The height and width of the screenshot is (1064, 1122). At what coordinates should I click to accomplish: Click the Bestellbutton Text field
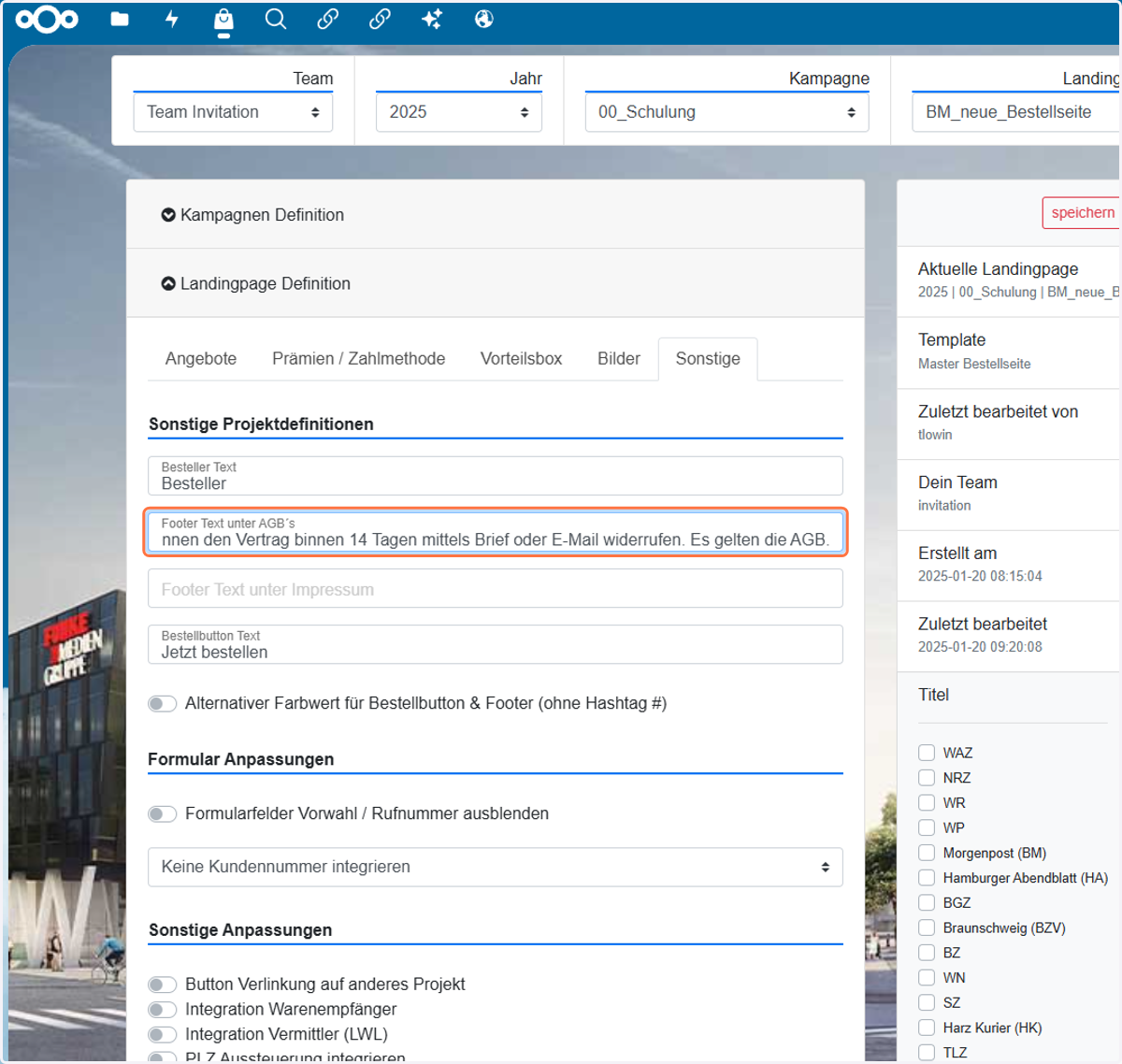(x=496, y=644)
